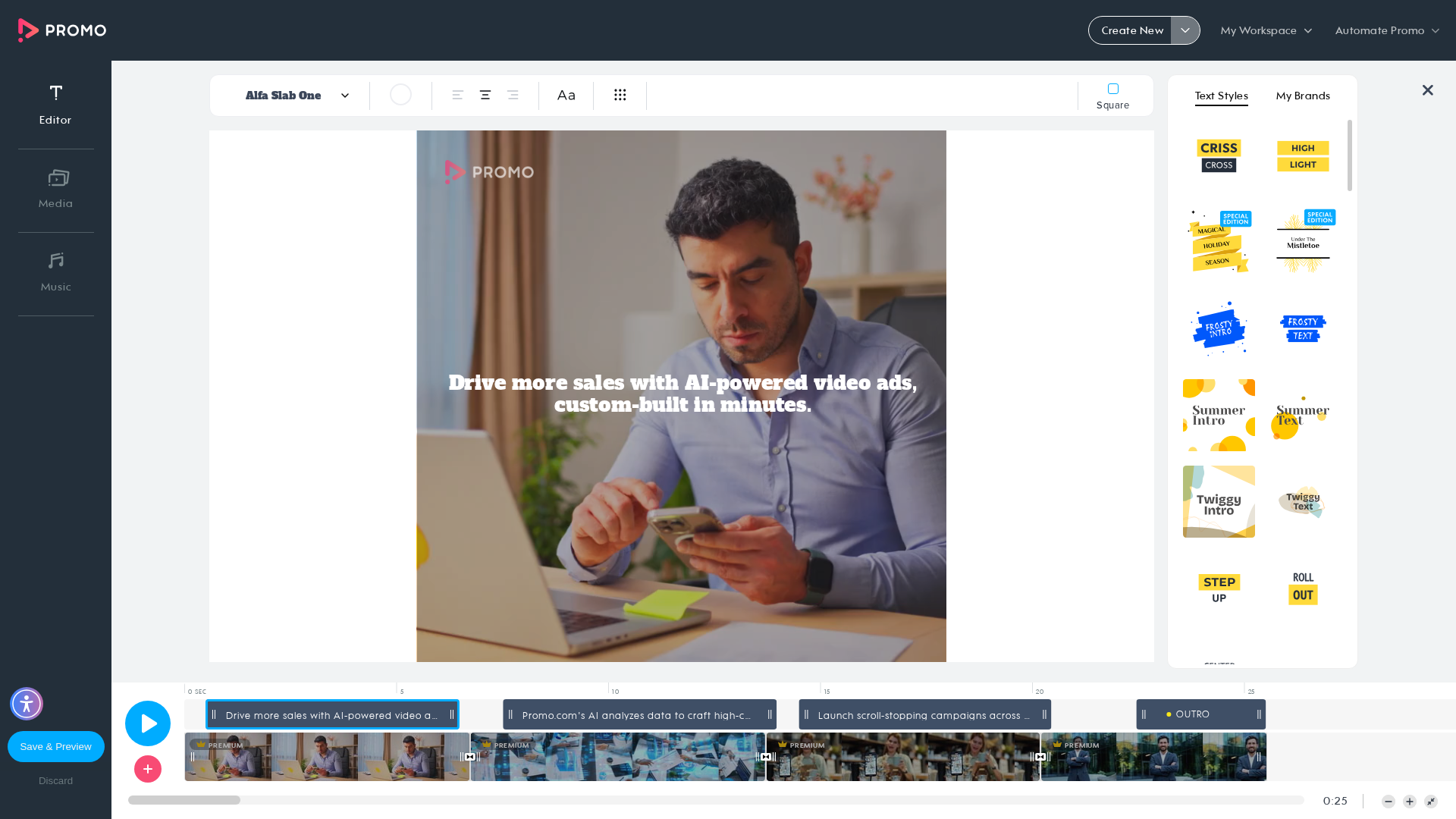
Task: Apply the Under The Mistletoe style
Action: click(x=1303, y=242)
